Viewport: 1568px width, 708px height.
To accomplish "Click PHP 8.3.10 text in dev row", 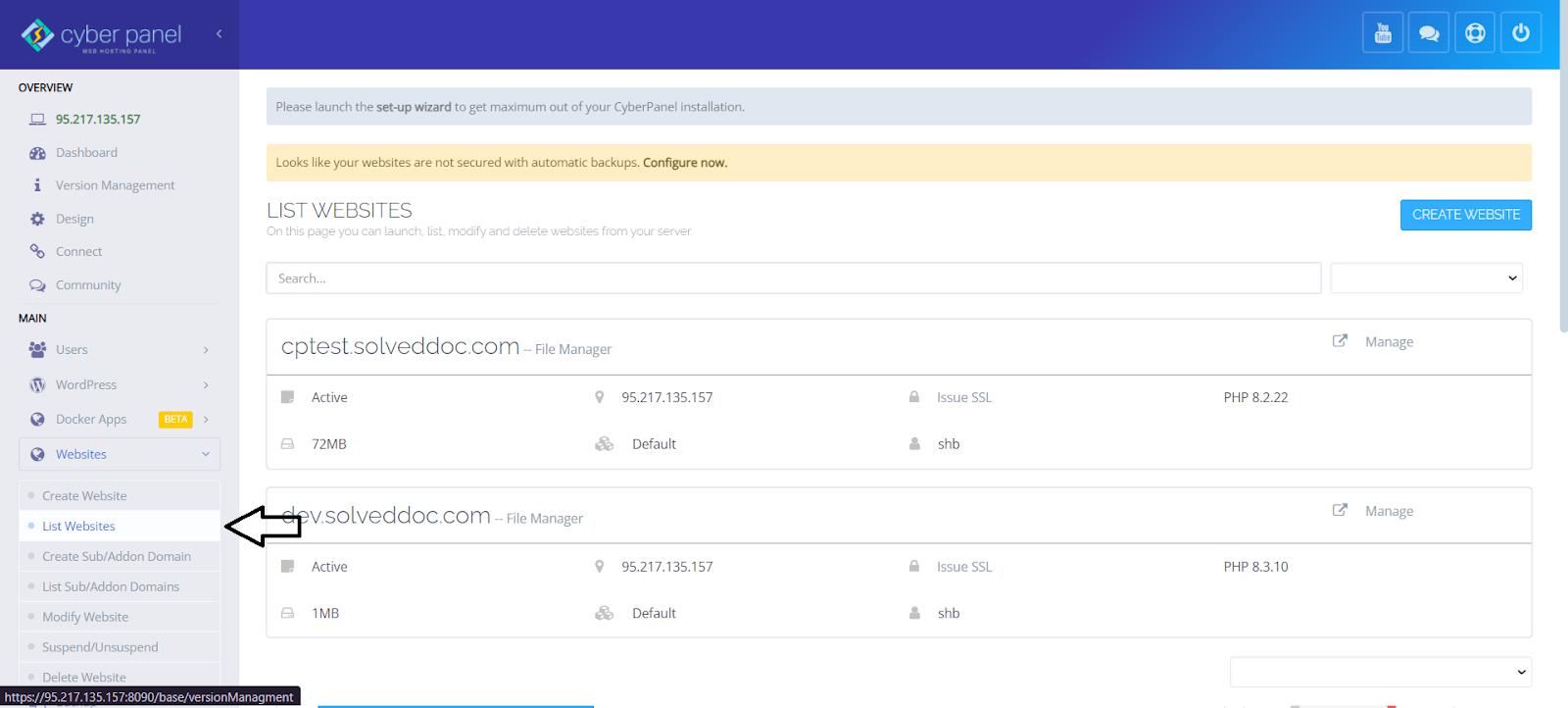I will [1255, 567].
